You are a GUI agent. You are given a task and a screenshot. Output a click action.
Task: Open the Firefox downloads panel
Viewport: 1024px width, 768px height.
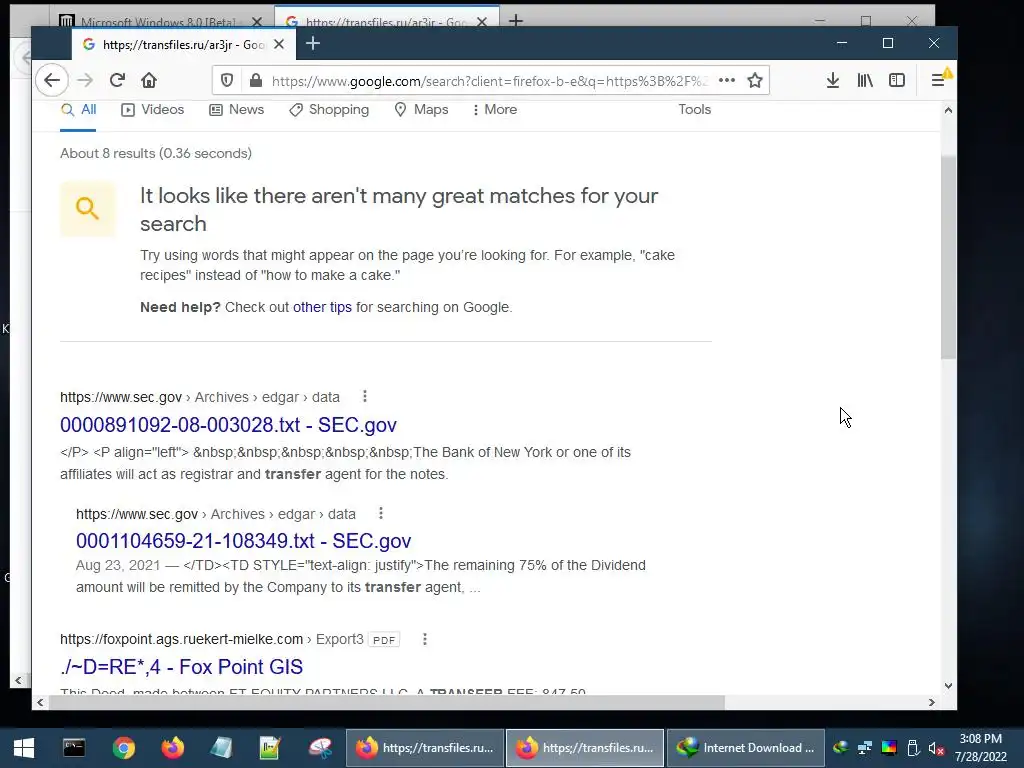[833, 80]
